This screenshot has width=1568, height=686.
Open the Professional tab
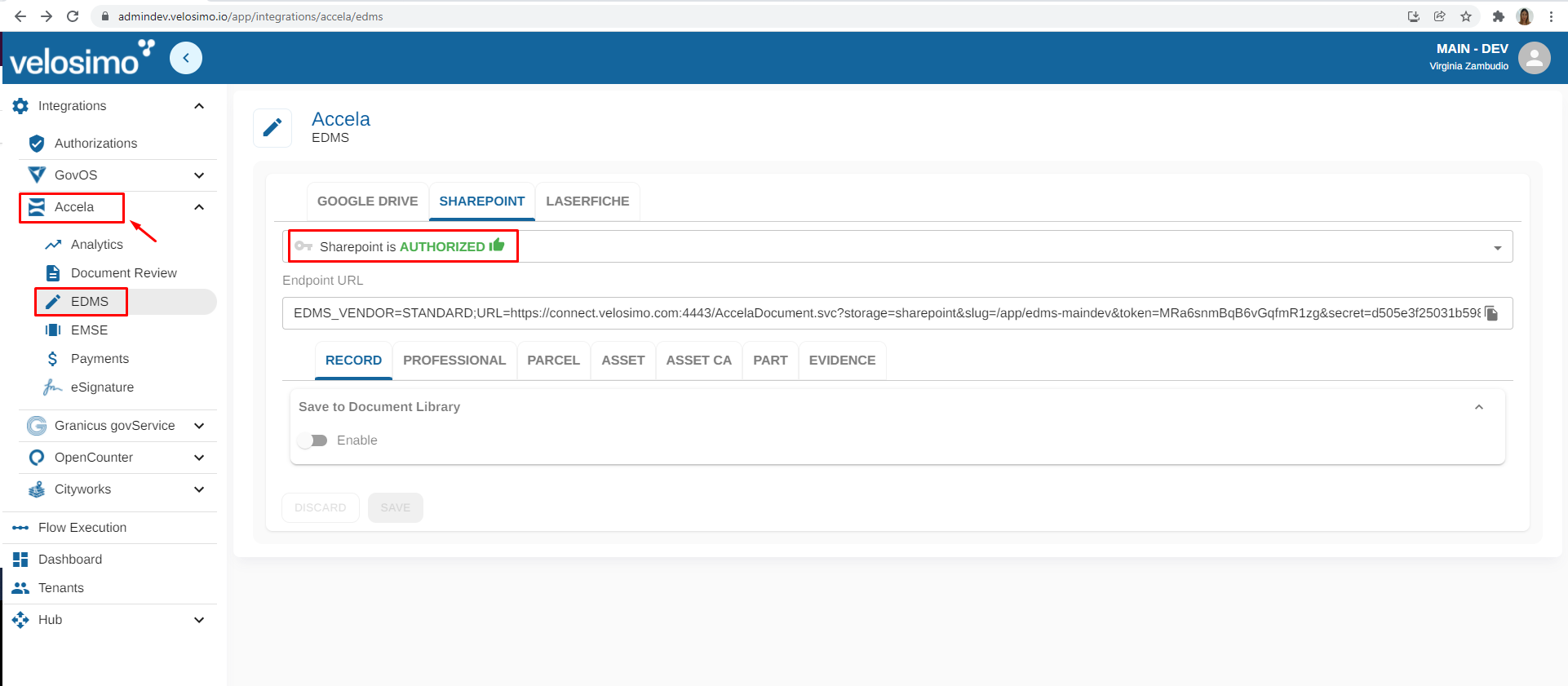point(454,361)
